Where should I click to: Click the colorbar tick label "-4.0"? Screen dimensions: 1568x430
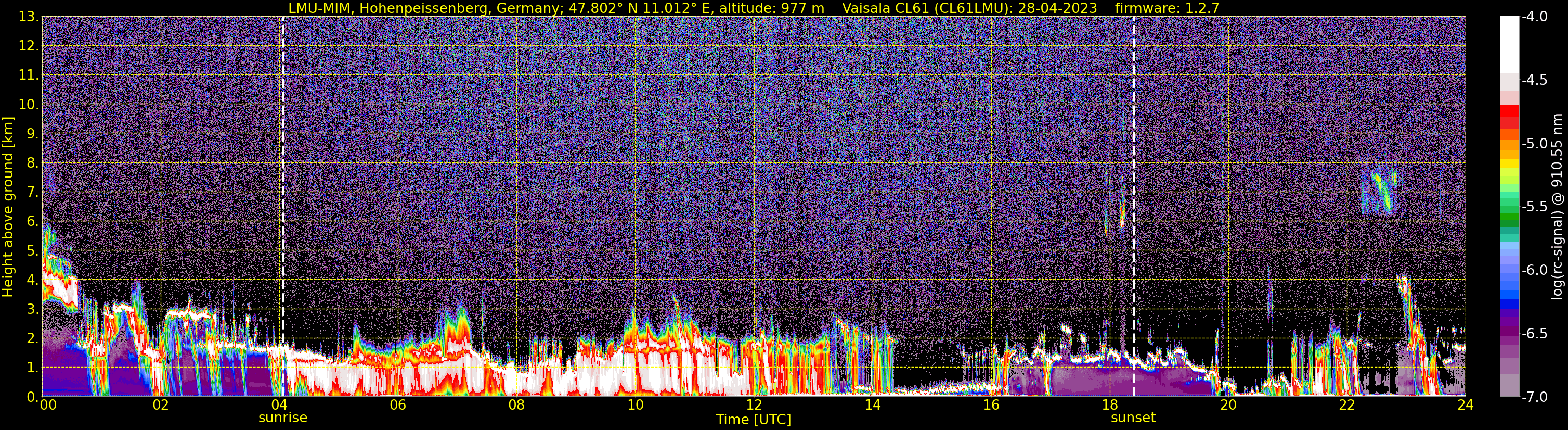(1535, 17)
